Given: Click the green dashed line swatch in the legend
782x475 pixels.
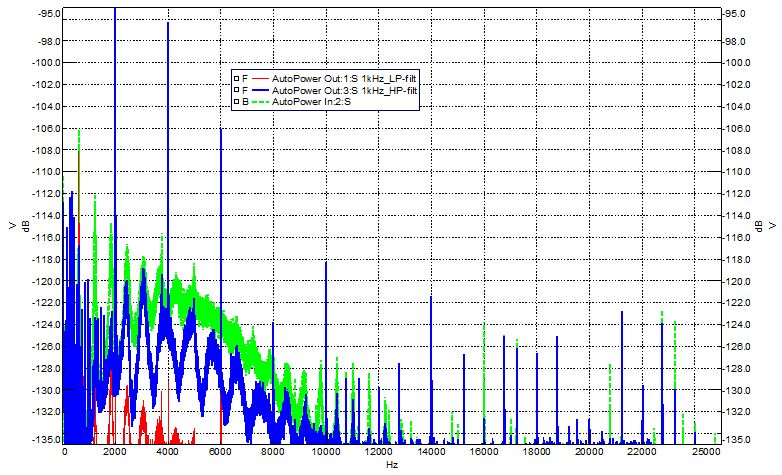Looking at the screenshot, I should (x=260, y=102).
